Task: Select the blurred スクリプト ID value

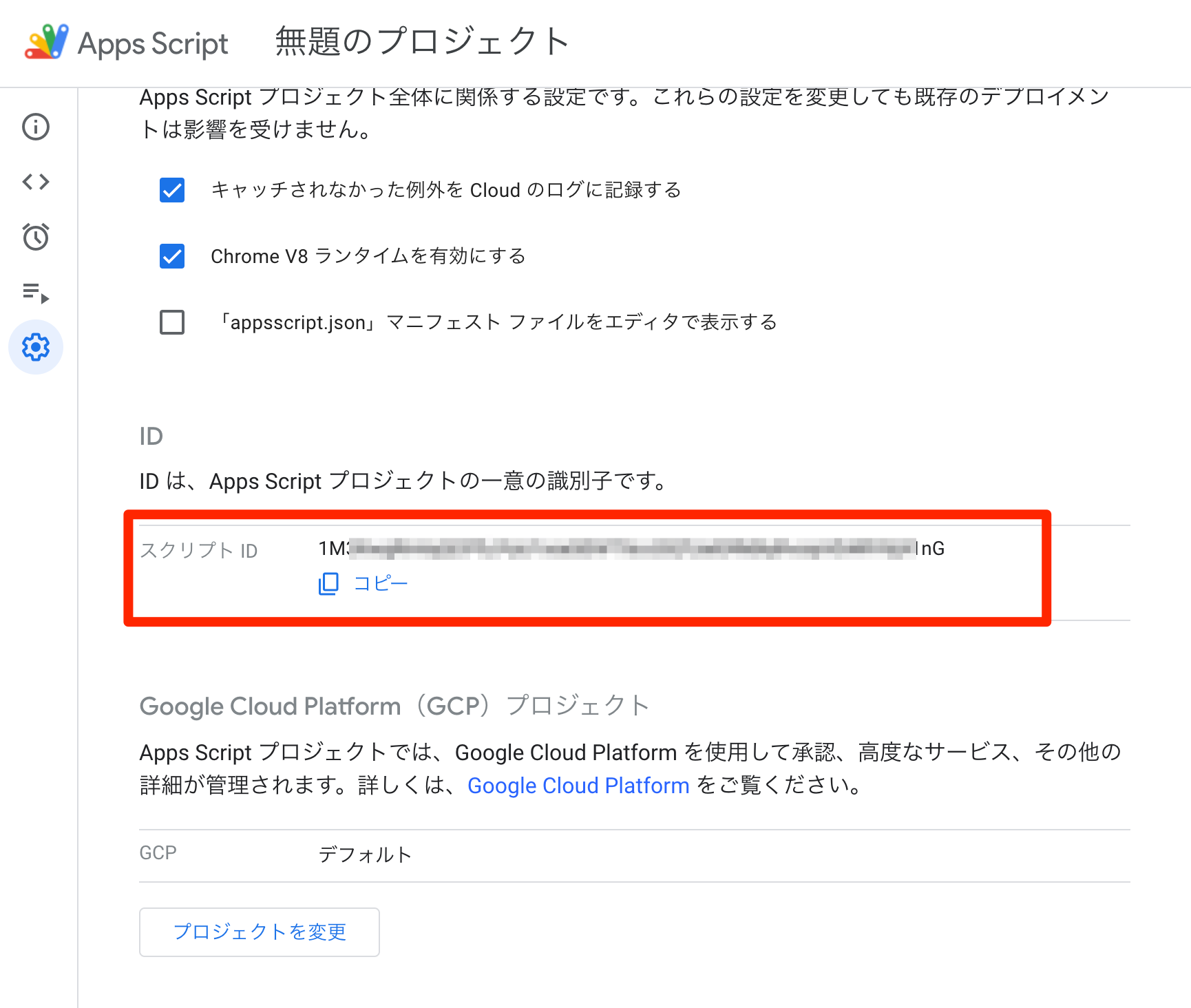Action: point(630,549)
